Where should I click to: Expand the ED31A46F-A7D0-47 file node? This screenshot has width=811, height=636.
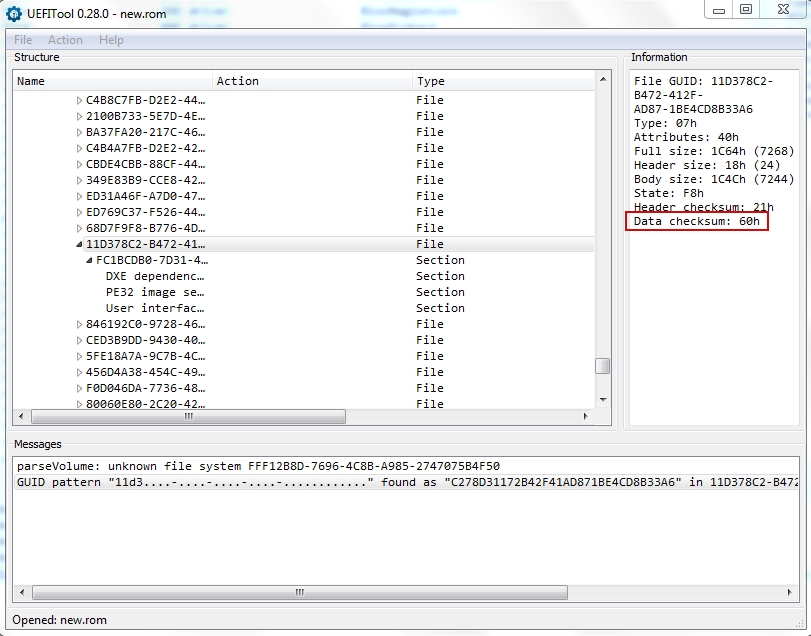(79, 196)
